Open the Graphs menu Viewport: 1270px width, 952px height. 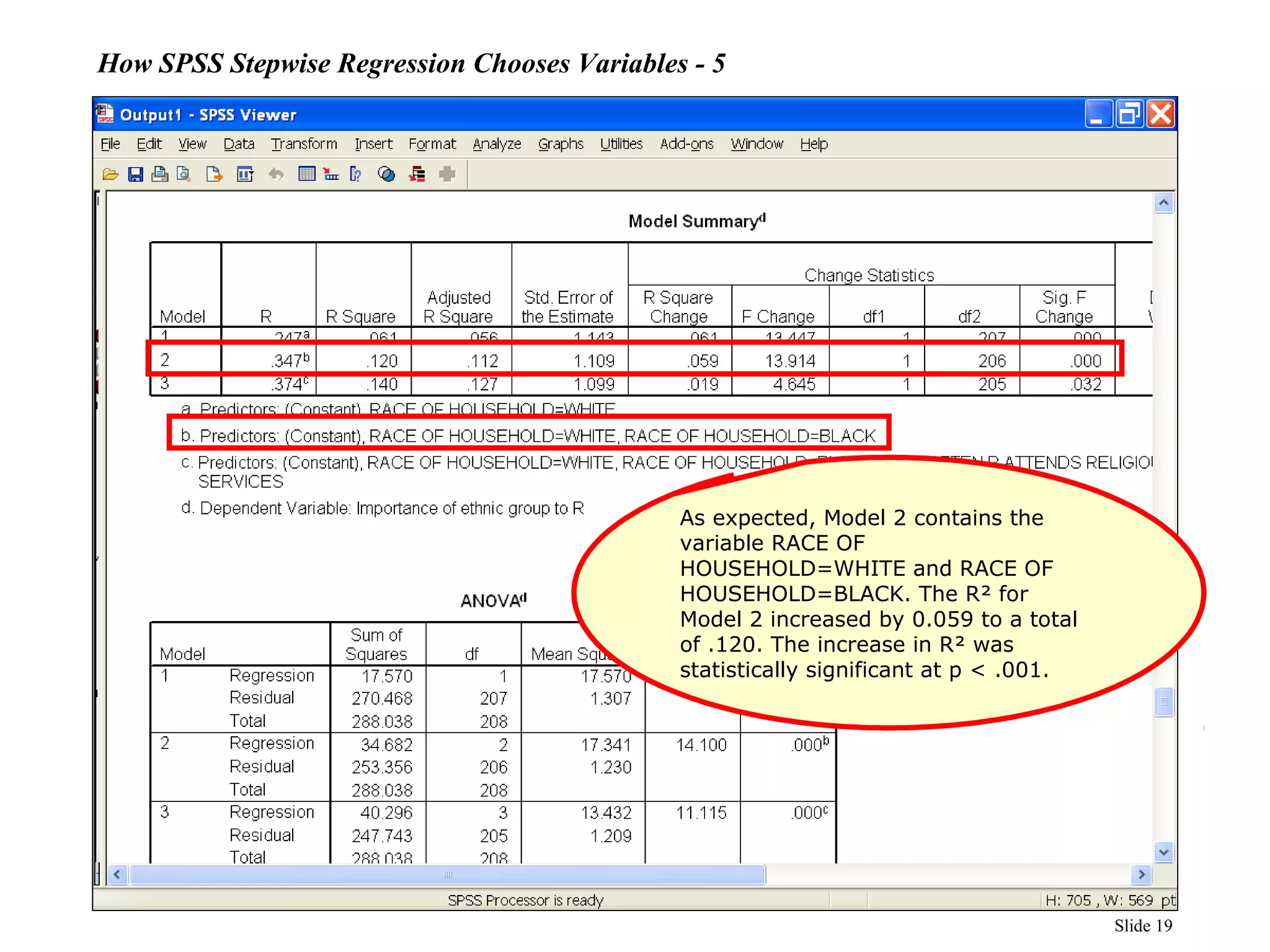tap(561, 144)
